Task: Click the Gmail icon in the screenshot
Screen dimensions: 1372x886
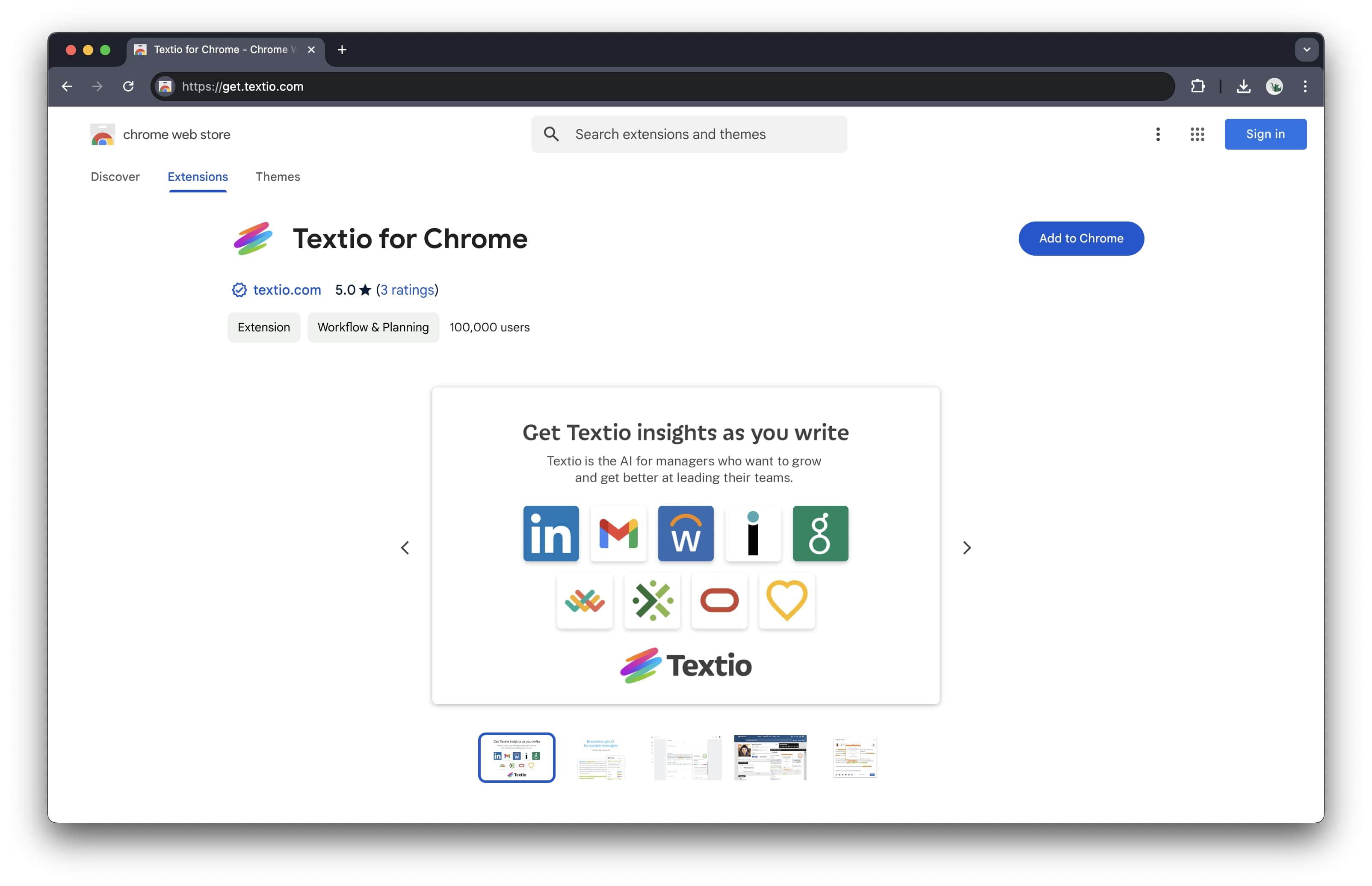Action: point(618,533)
